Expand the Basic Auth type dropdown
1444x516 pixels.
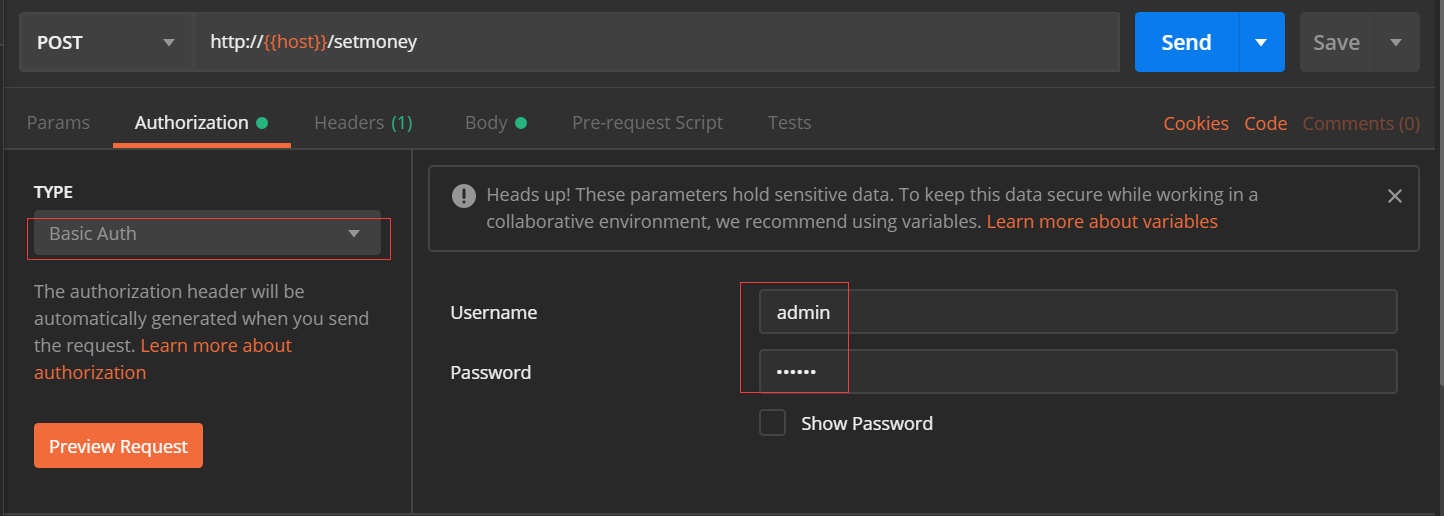coord(207,234)
